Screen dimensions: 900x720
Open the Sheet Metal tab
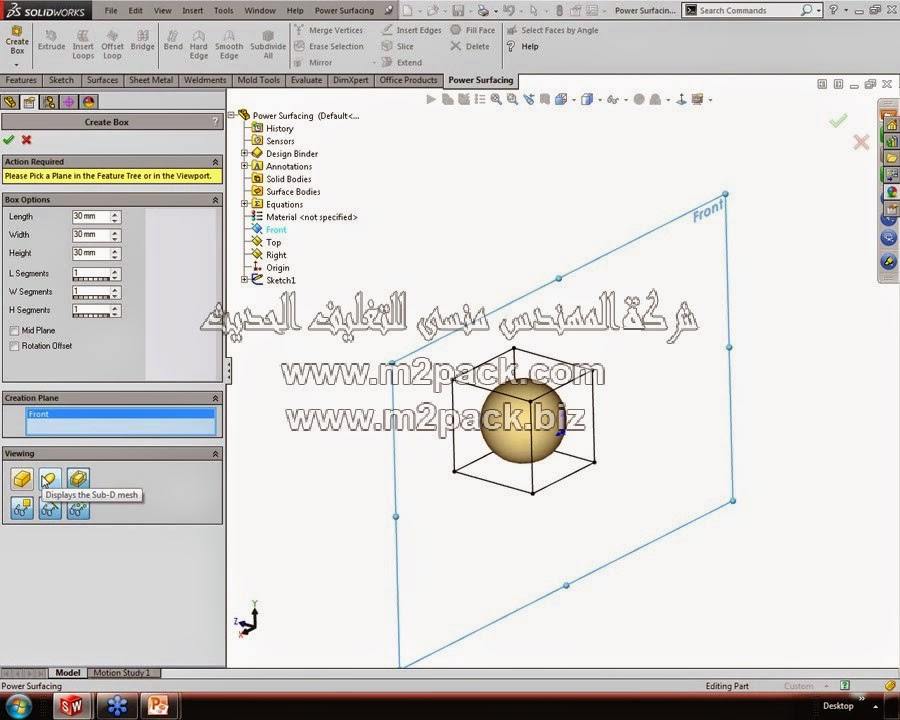[x=151, y=80]
